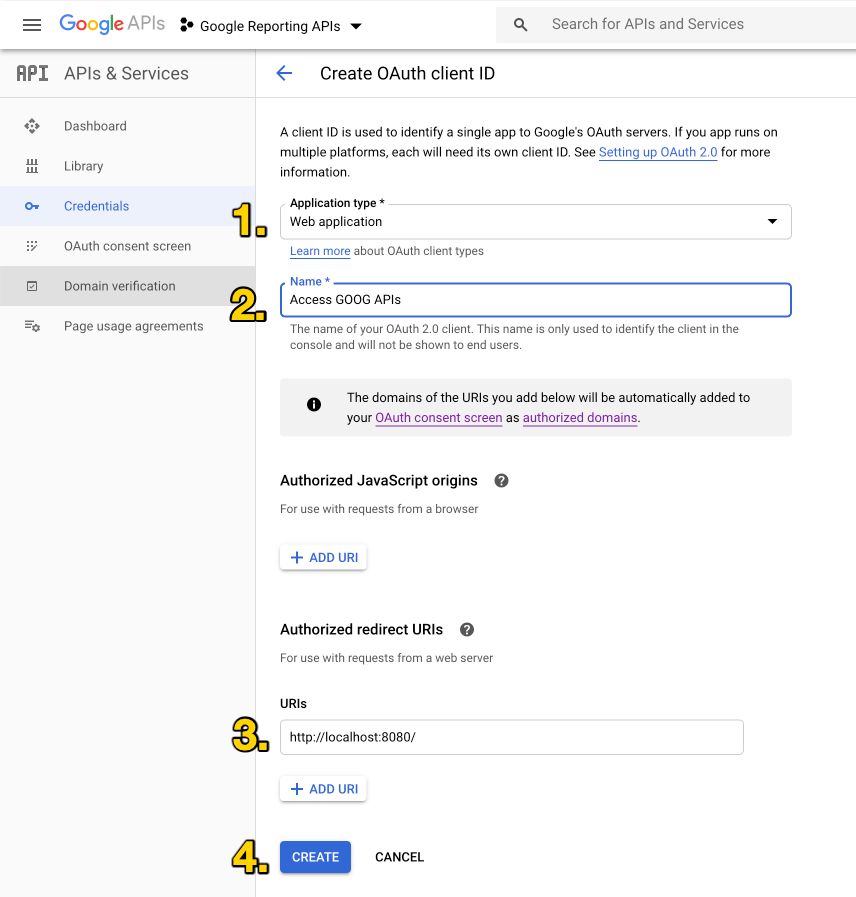The image size is (856, 897).
Task: Open OAuth consent screen in sidebar
Action: [128, 246]
